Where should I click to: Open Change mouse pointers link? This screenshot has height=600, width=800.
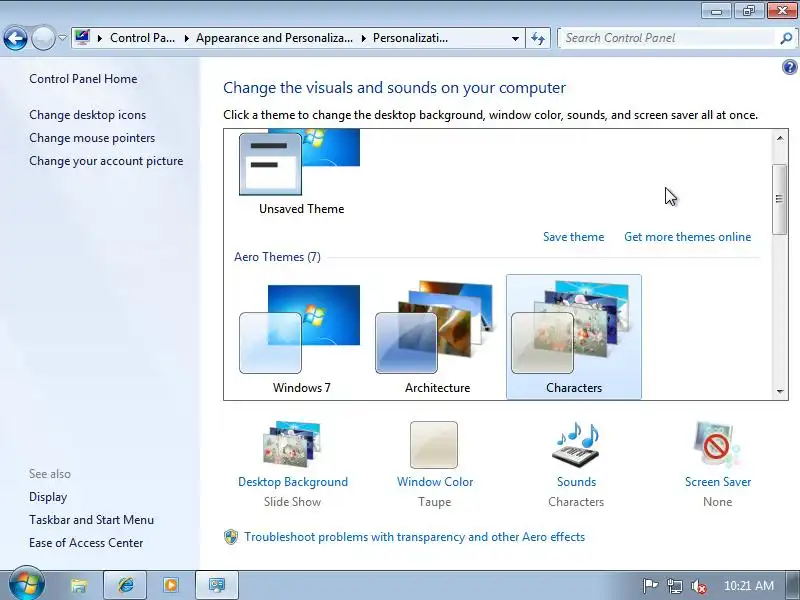pyautogui.click(x=92, y=138)
